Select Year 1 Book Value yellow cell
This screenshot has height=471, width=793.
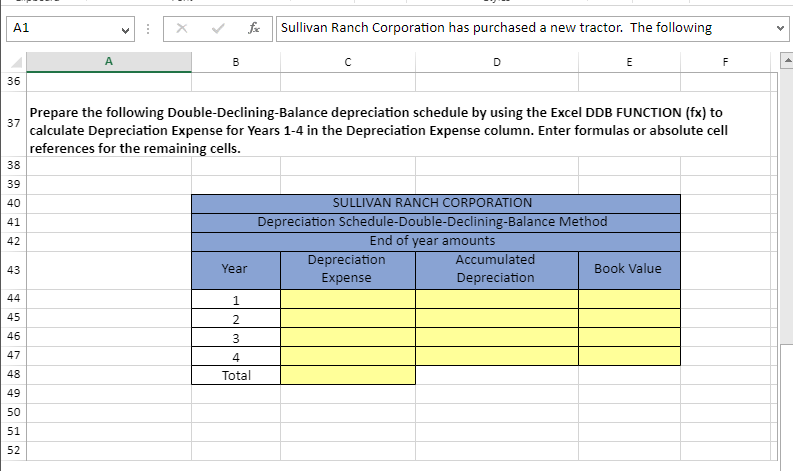pos(629,299)
